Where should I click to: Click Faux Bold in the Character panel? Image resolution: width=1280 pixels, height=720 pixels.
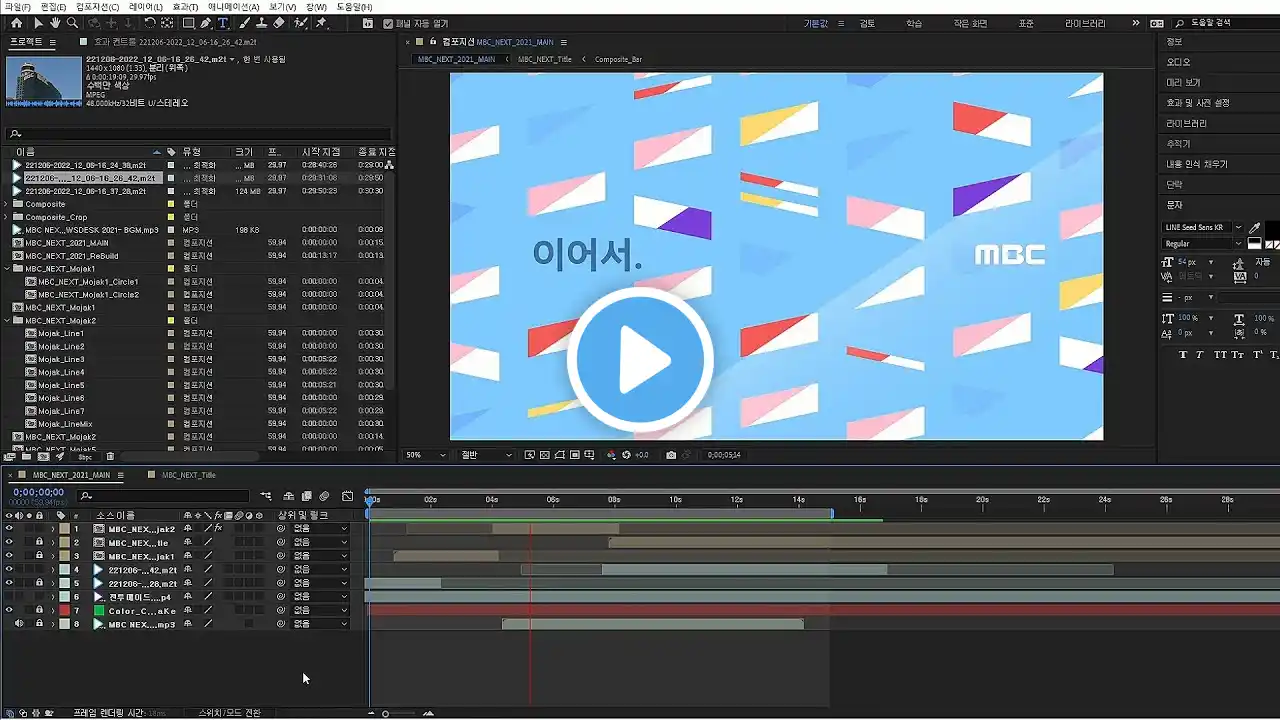(x=1184, y=354)
